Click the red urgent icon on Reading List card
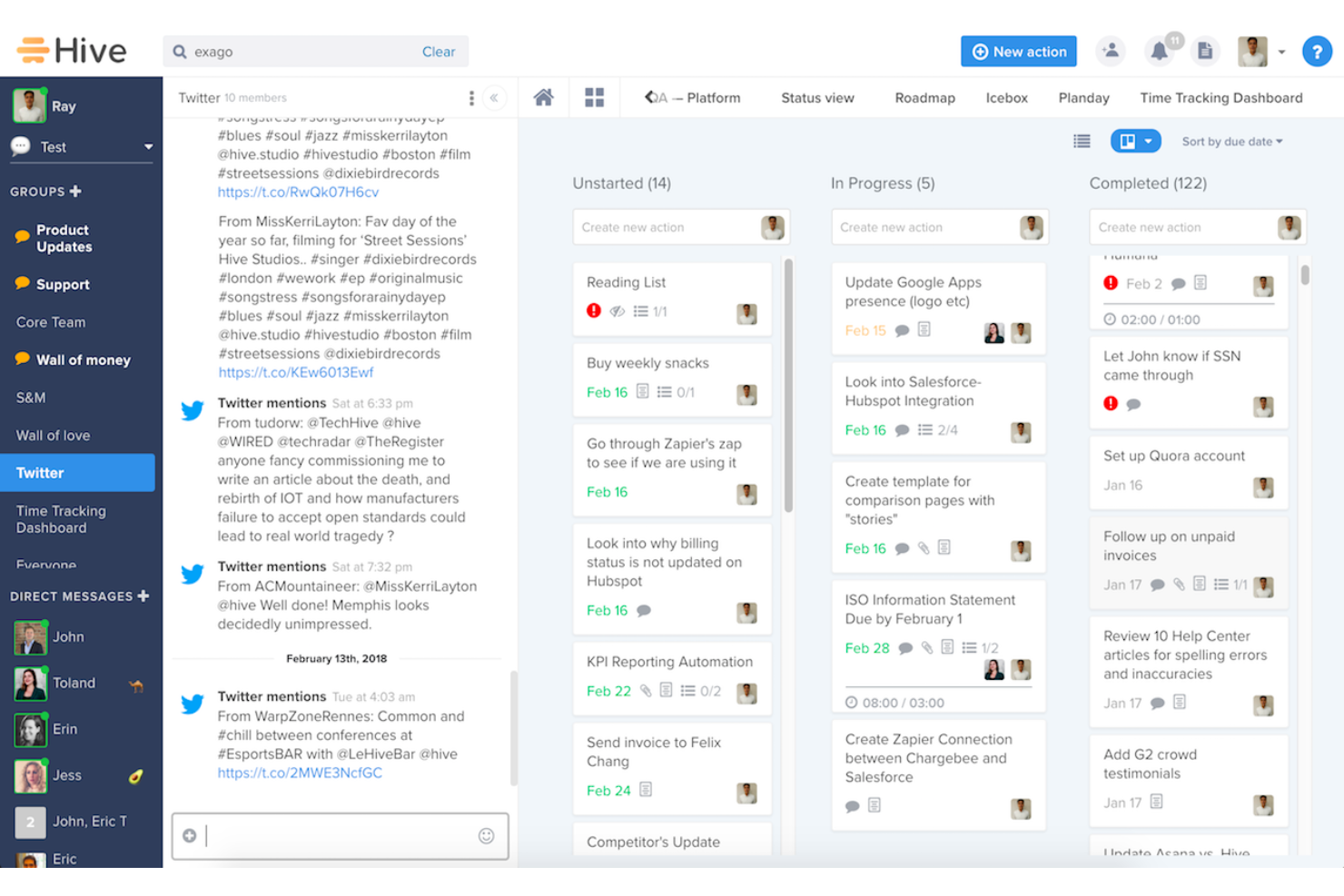Screen dimensions: 1344x896 (594, 310)
